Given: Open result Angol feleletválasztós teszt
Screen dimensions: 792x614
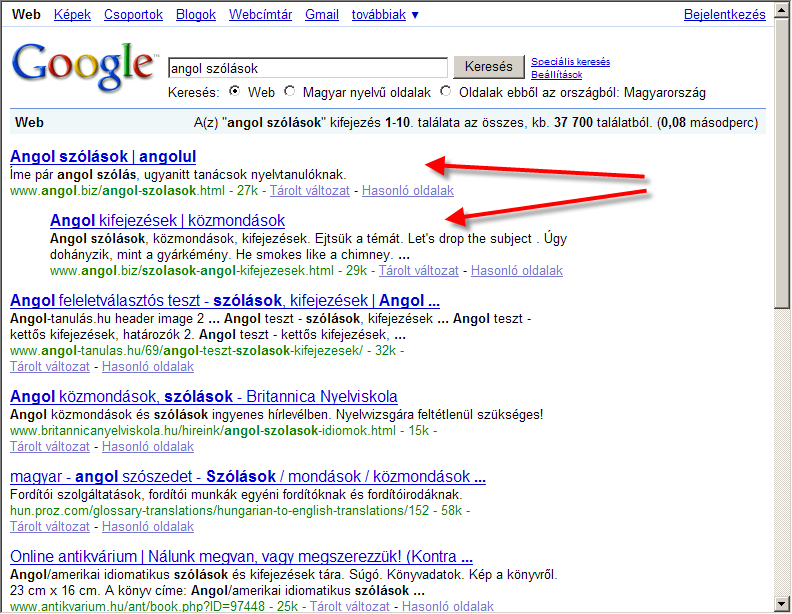Looking at the screenshot, I should coord(225,300).
